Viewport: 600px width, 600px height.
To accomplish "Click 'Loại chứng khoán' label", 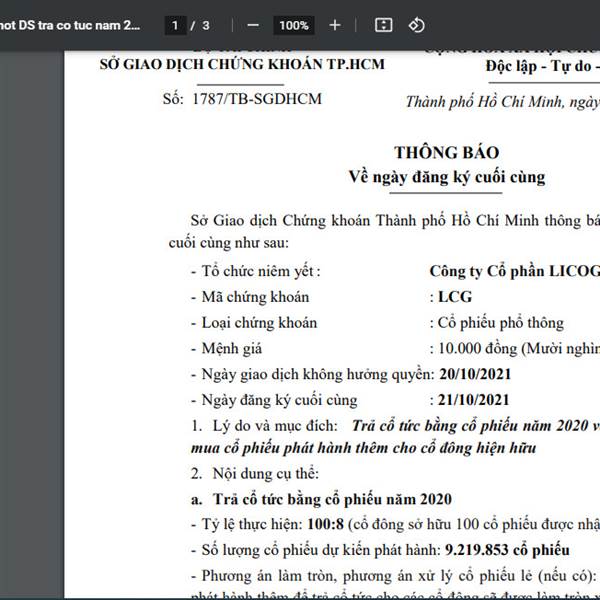I will (259, 323).
